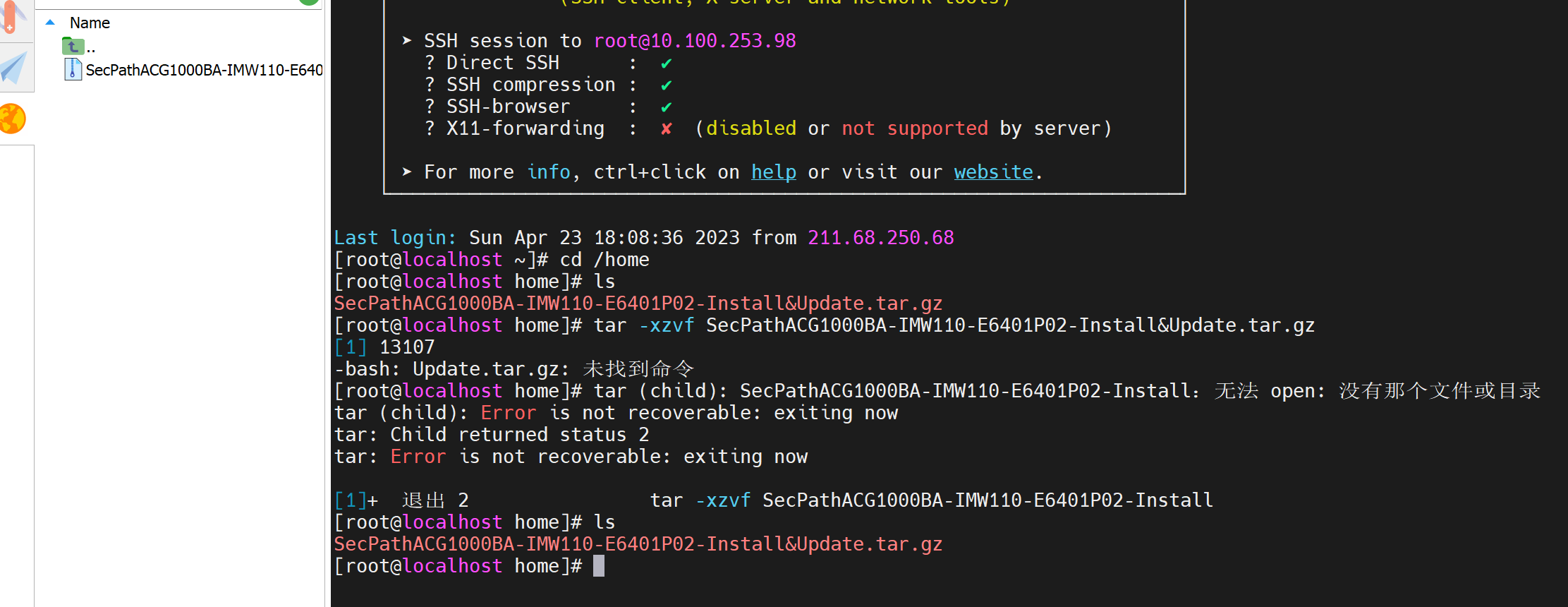Switch to the Sftp paper-plane sidebar tab
This screenshot has height=607, width=1568.
[14, 68]
